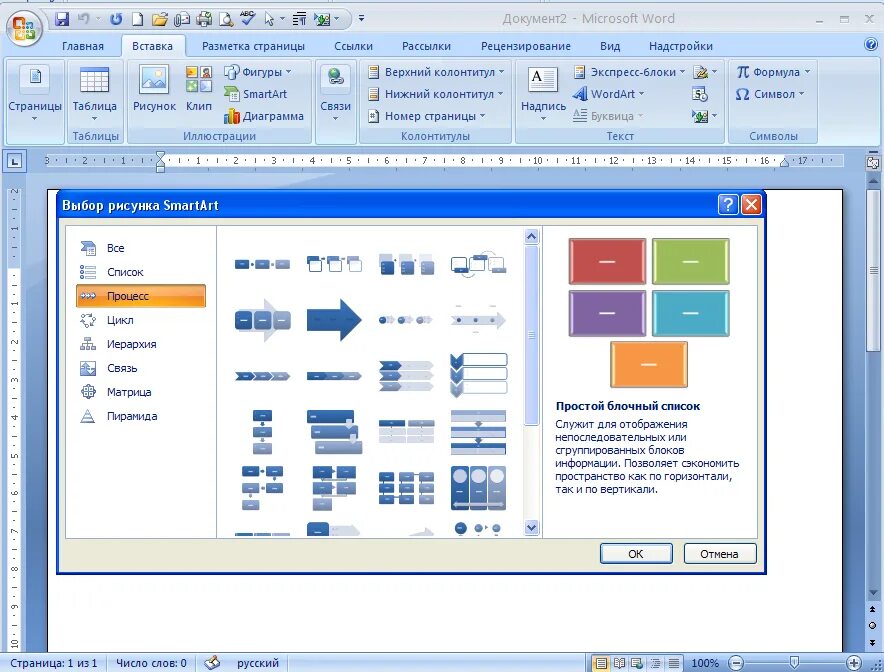Insert a chart via Диаграмма
Image resolution: width=884 pixels, height=672 pixels.
[264, 116]
